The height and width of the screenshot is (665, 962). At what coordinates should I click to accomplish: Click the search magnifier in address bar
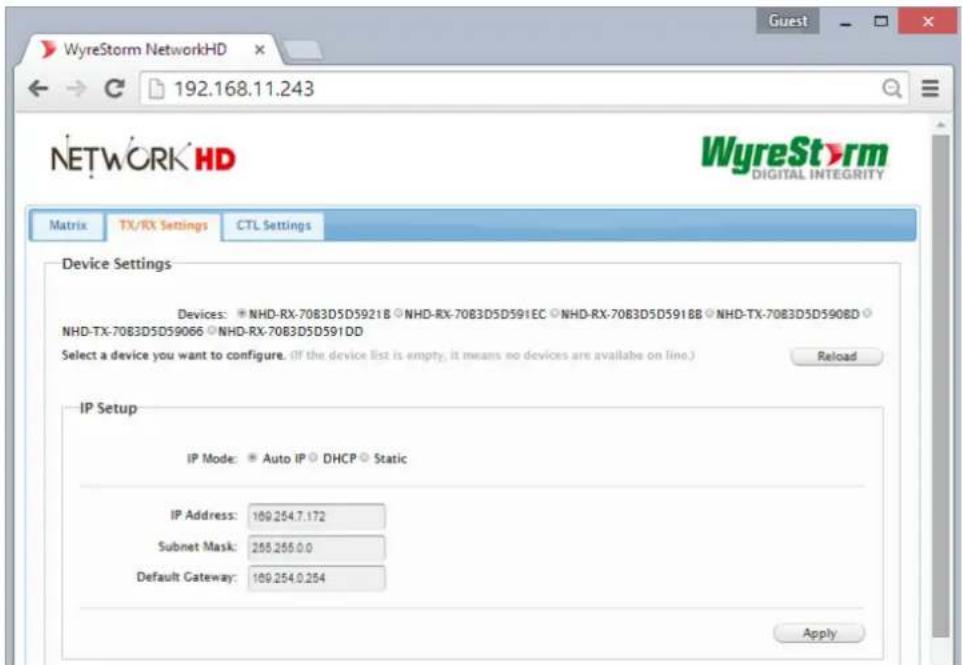(x=891, y=89)
